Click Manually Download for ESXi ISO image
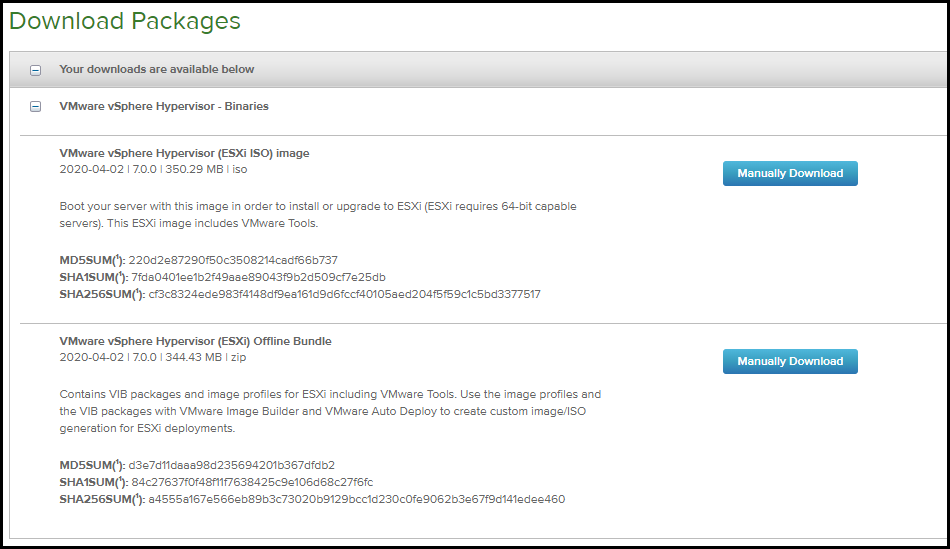This screenshot has height=549, width=950. coord(790,173)
